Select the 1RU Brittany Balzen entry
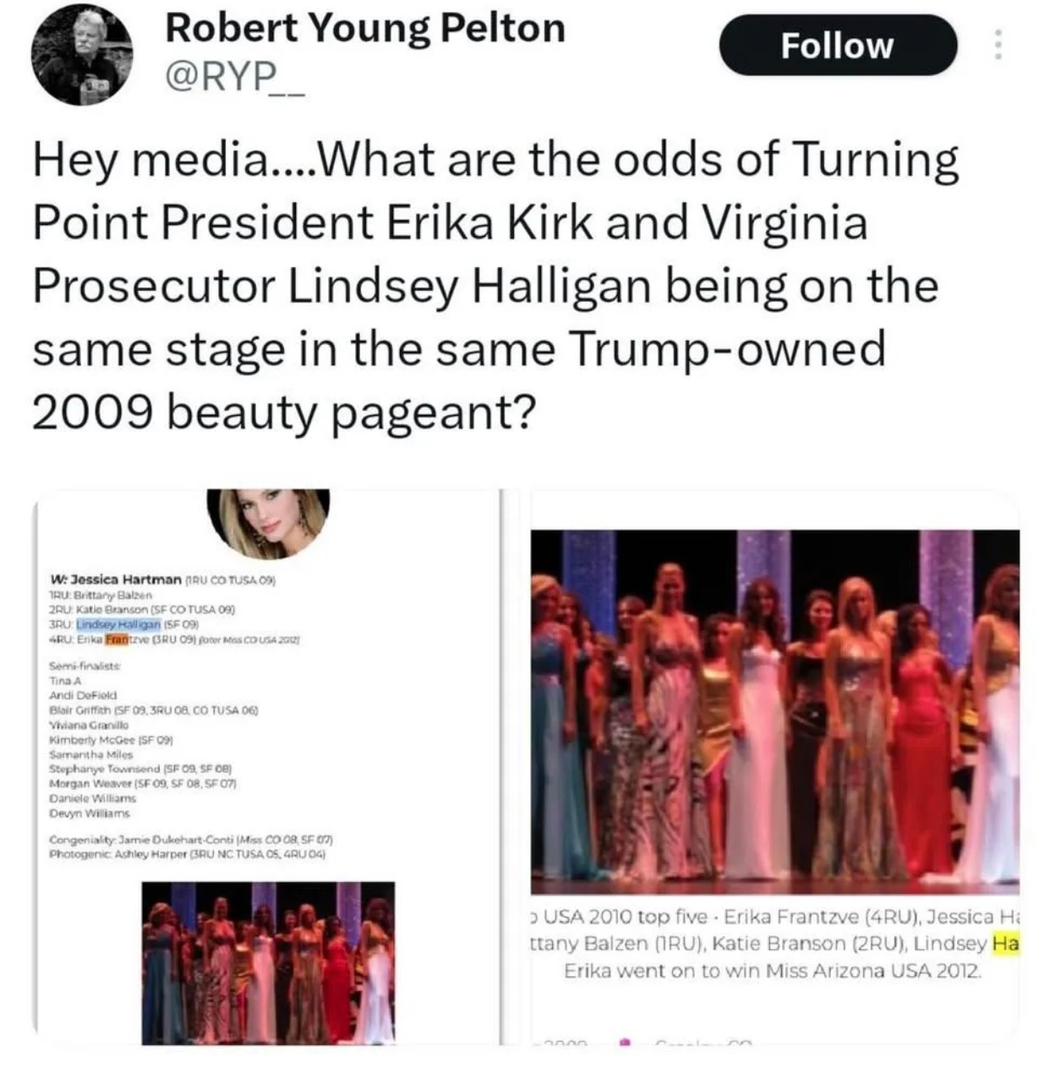 (112, 594)
